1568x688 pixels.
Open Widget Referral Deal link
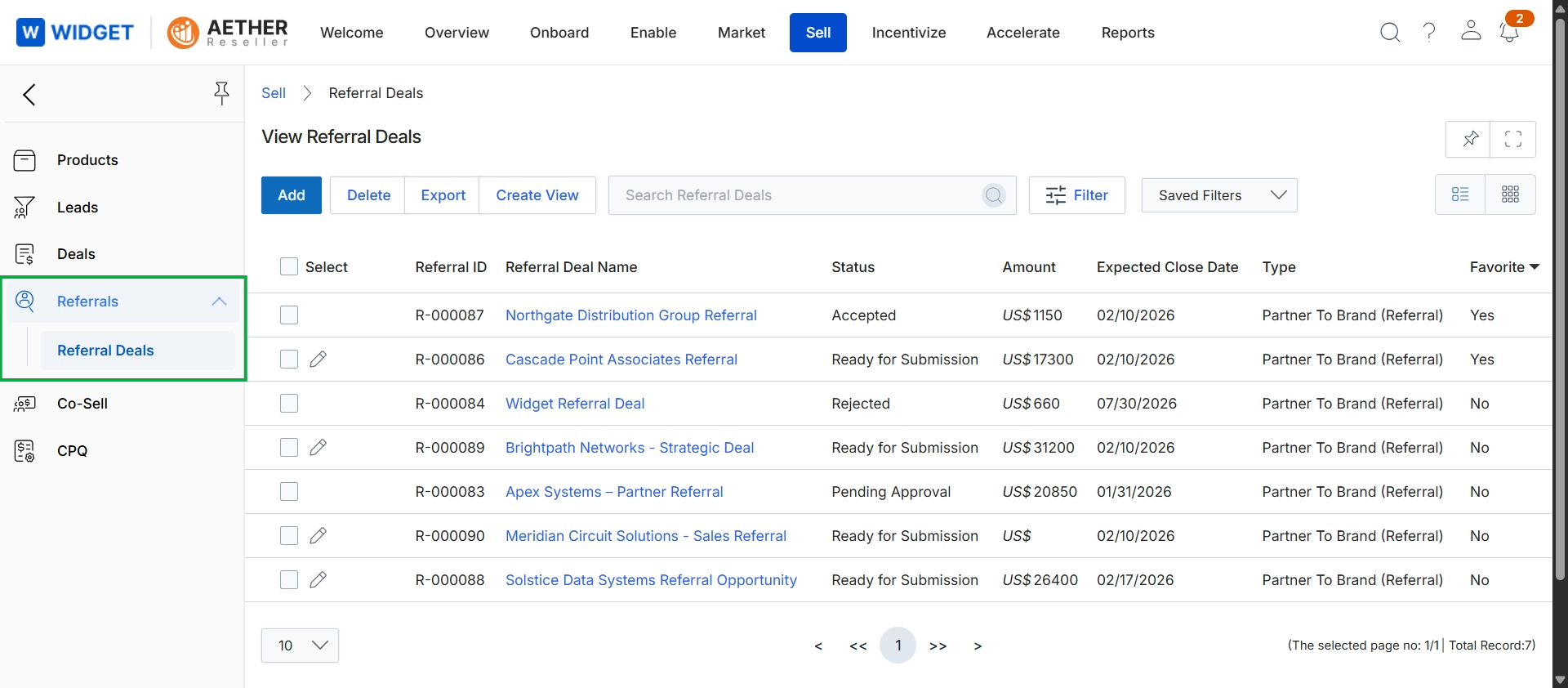[x=575, y=404]
